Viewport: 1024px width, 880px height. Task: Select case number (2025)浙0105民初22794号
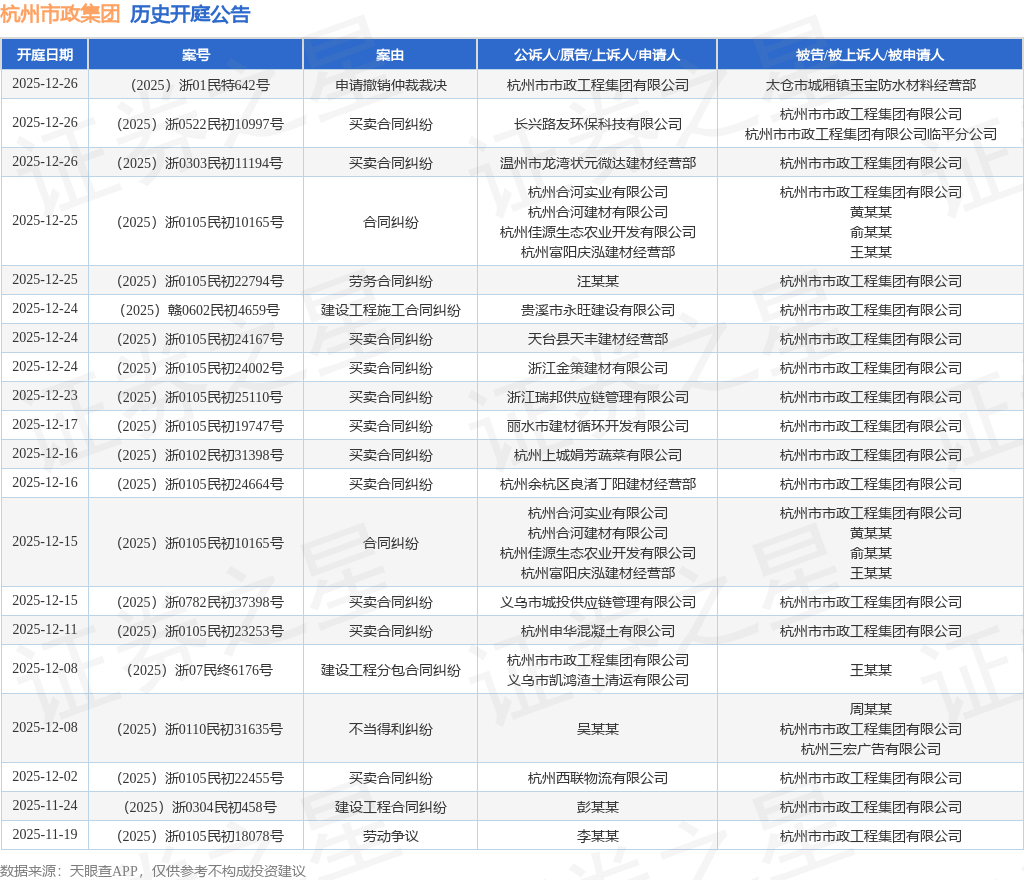point(200,281)
